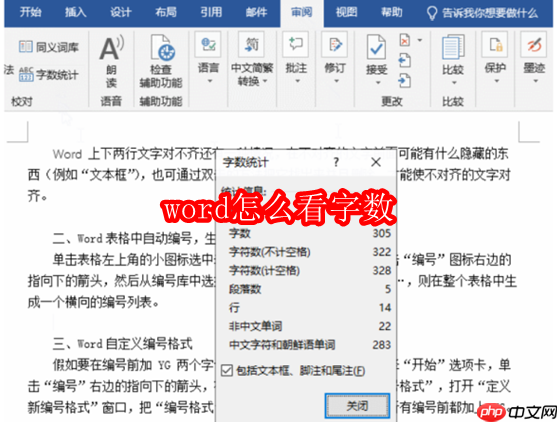558x422 pixels.
Task: Expand the 中文简繁转换 dropdown arrow
Action: pyautogui.click(x=265, y=81)
